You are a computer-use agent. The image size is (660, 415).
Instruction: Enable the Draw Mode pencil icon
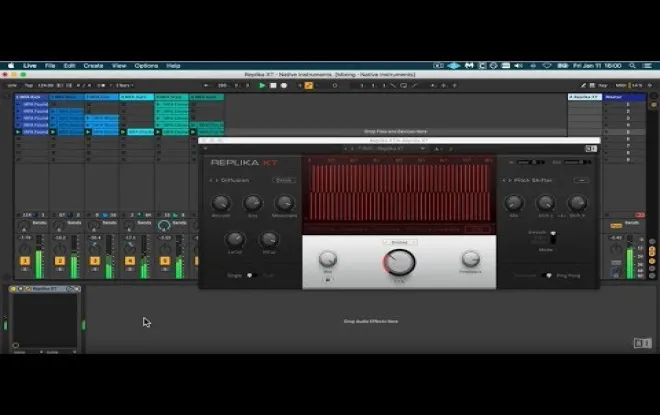(x=583, y=85)
